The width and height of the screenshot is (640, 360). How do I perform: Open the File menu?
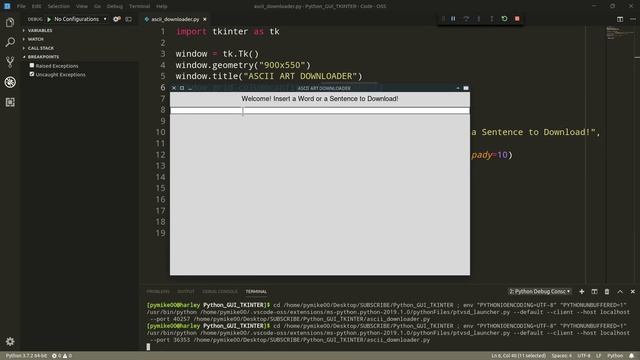point(21,6)
